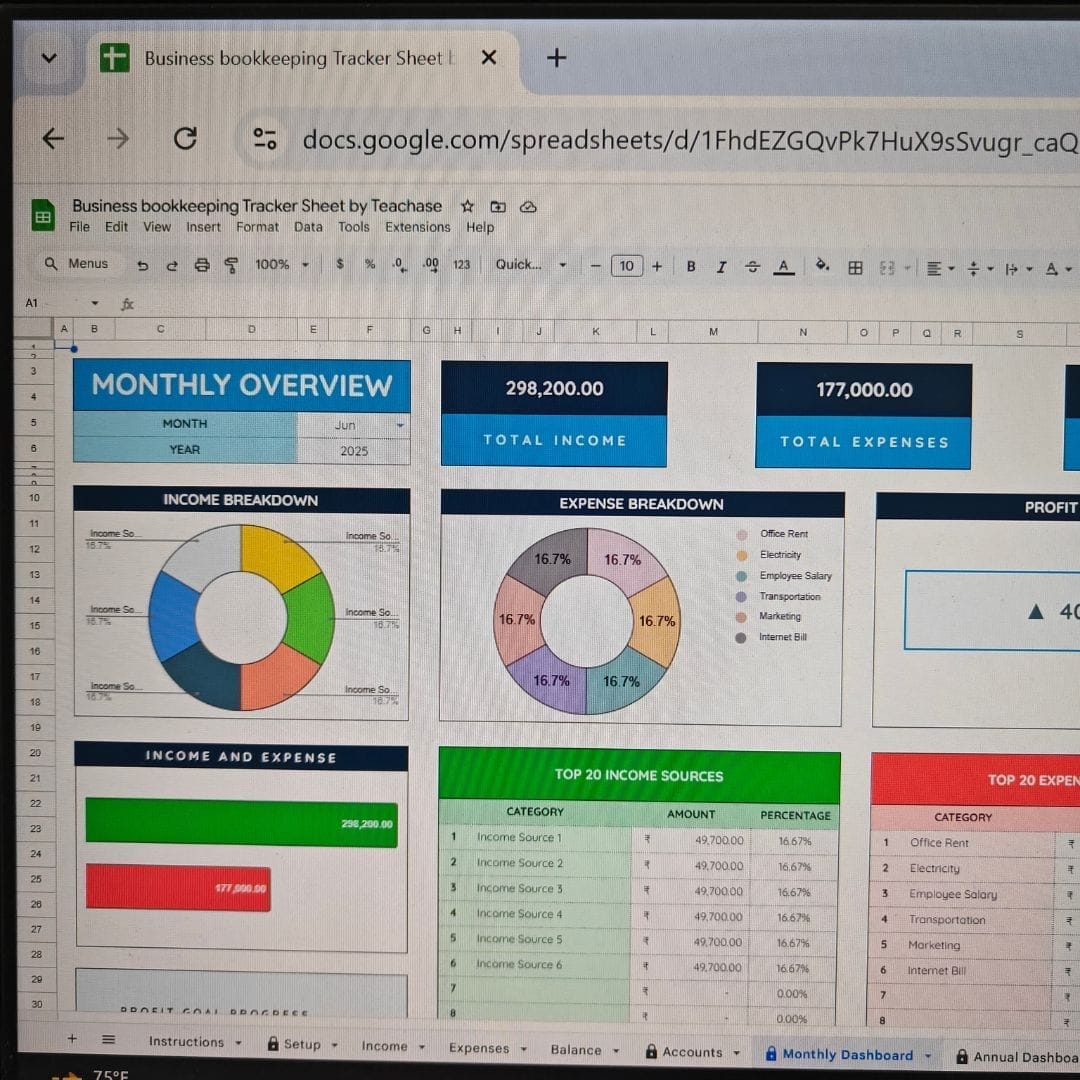This screenshot has height=1080, width=1080.
Task: Open vertical align dropdown
Action: (980, 269)
